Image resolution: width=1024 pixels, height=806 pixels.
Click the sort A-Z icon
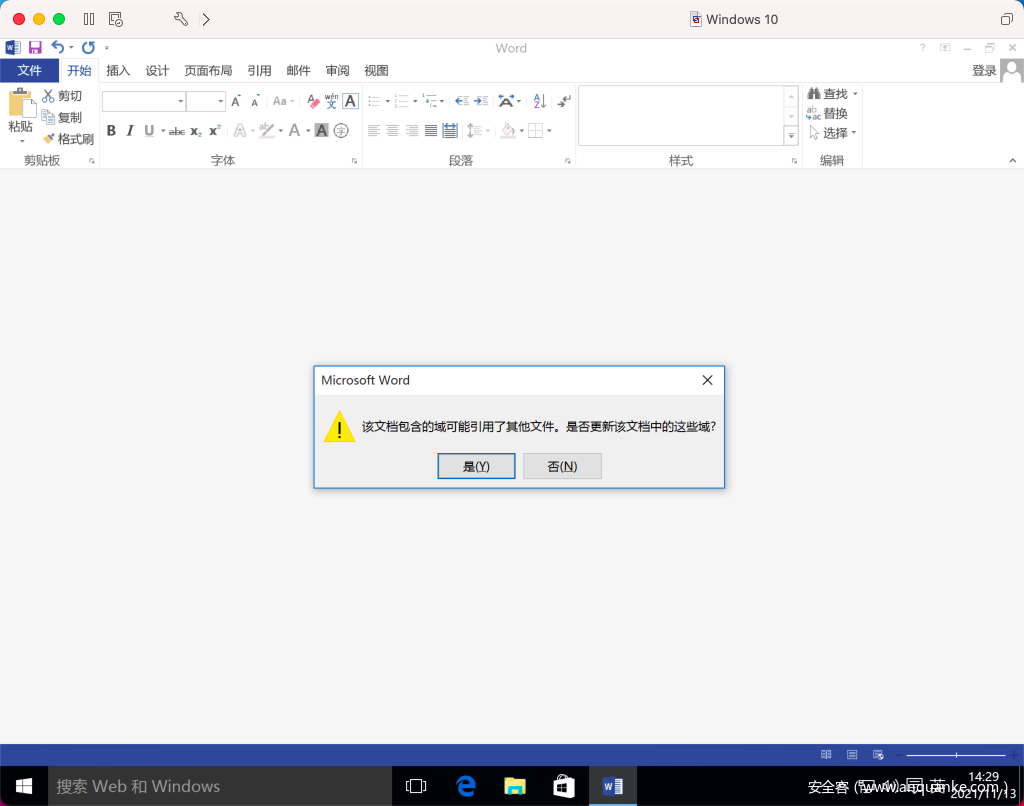point(539,101)
